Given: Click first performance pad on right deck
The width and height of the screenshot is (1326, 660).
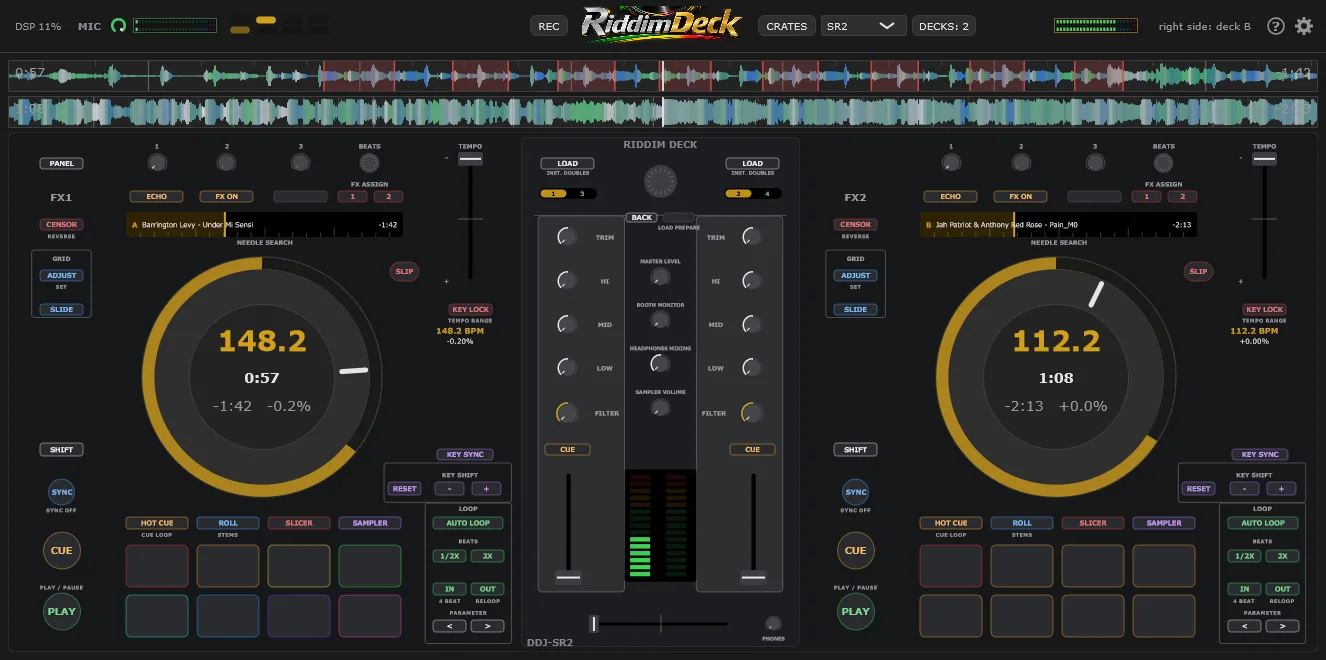Looking at the screenshot, I should 951,566.
